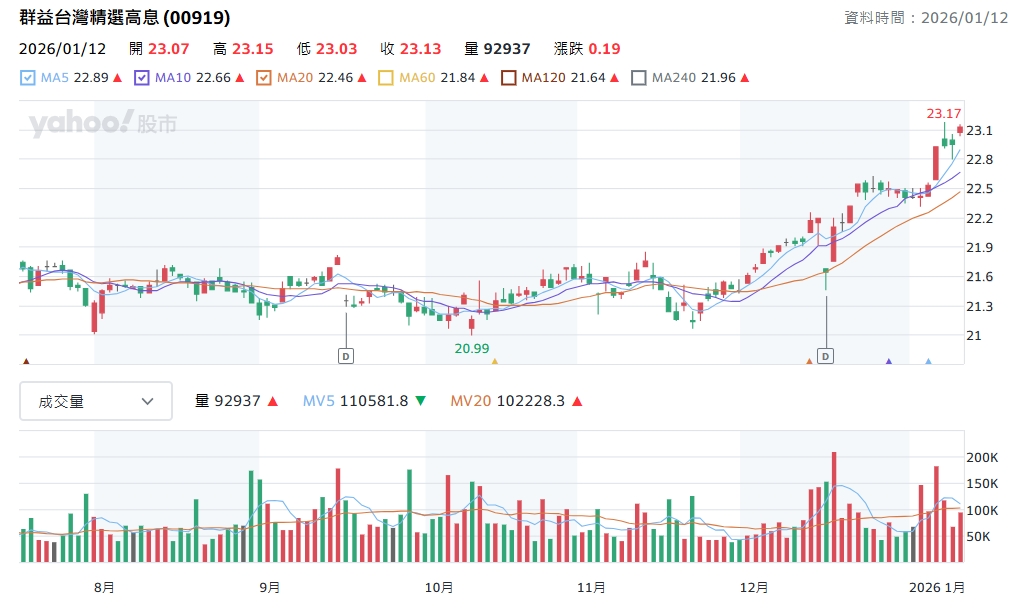Click the D marker near September
The width and height of the screenshot is (1023, 615).
(x=346, y=355)
